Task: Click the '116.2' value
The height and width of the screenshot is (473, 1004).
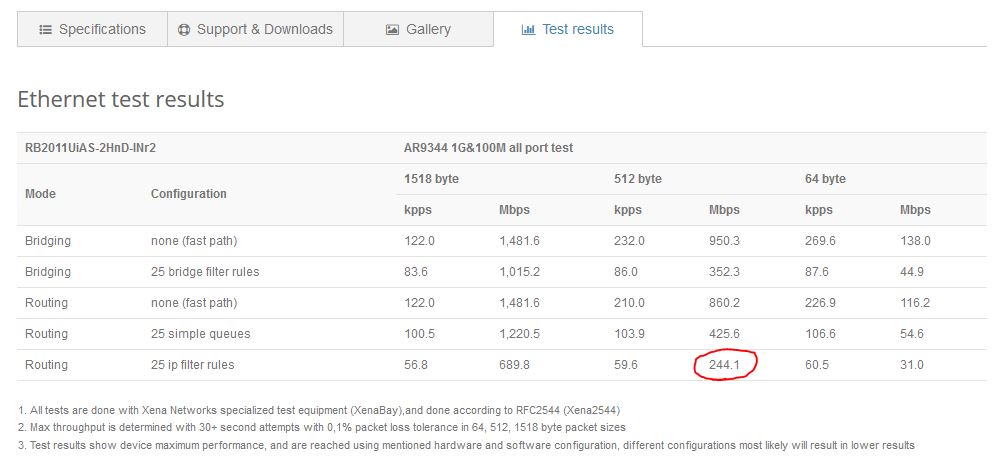Action: (x=915, y=303)
